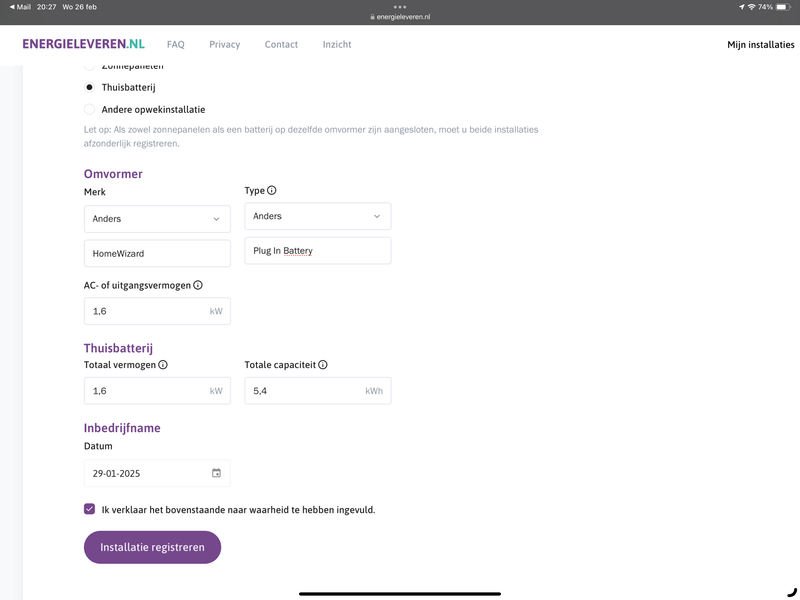This screenshot has width=800, height=600.
Task: Open the Contact menu item
Action: click(x=281, y=45)
